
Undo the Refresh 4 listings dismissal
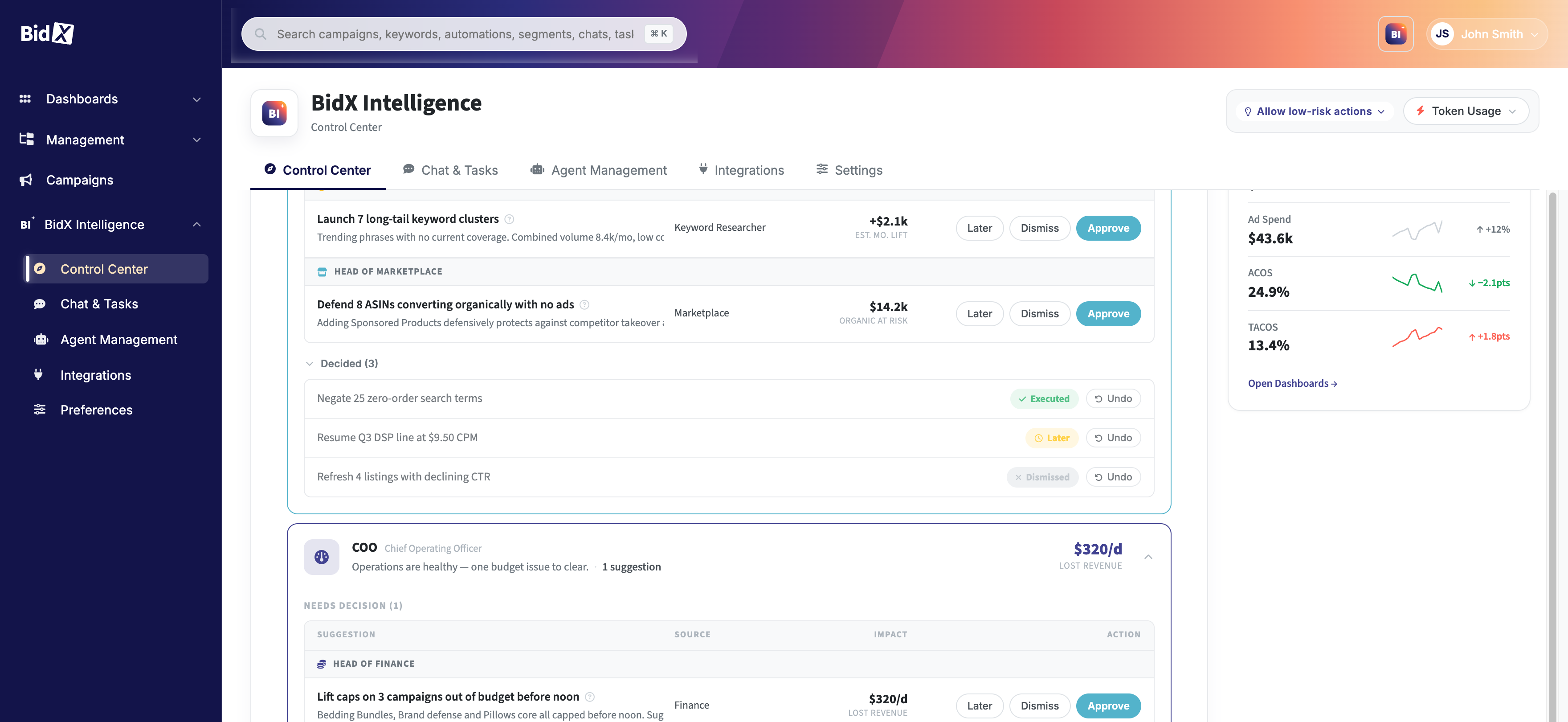[1113, 477]
